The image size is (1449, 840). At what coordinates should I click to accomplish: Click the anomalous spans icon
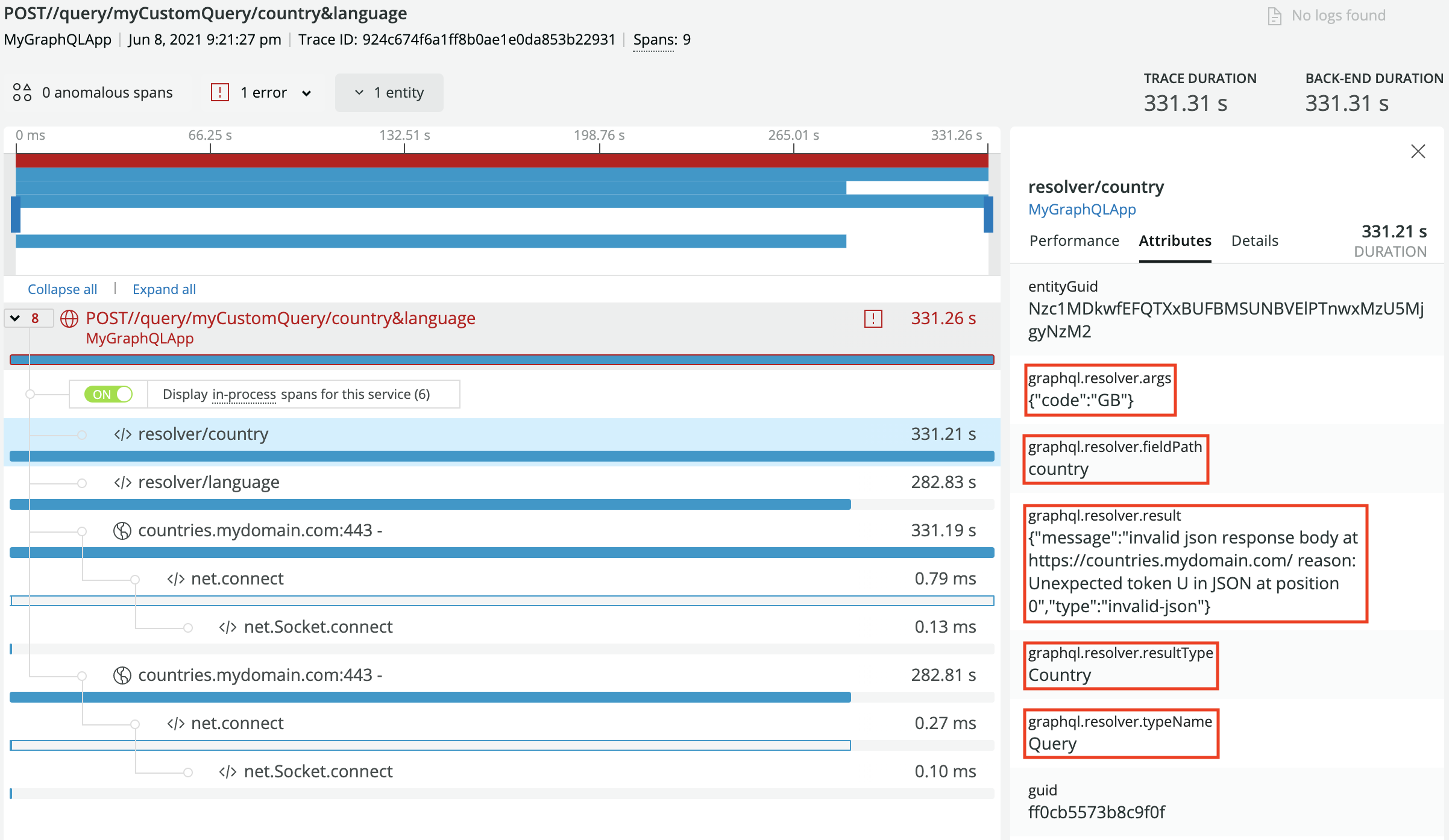pos(22,92)
